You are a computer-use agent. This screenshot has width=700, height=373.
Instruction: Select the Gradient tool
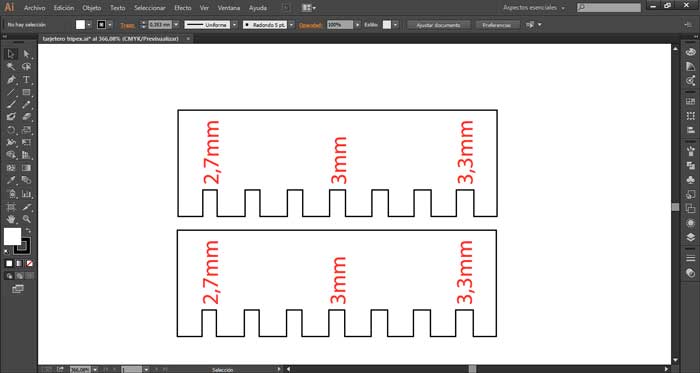pyautogui.click(x=26, y=168)
